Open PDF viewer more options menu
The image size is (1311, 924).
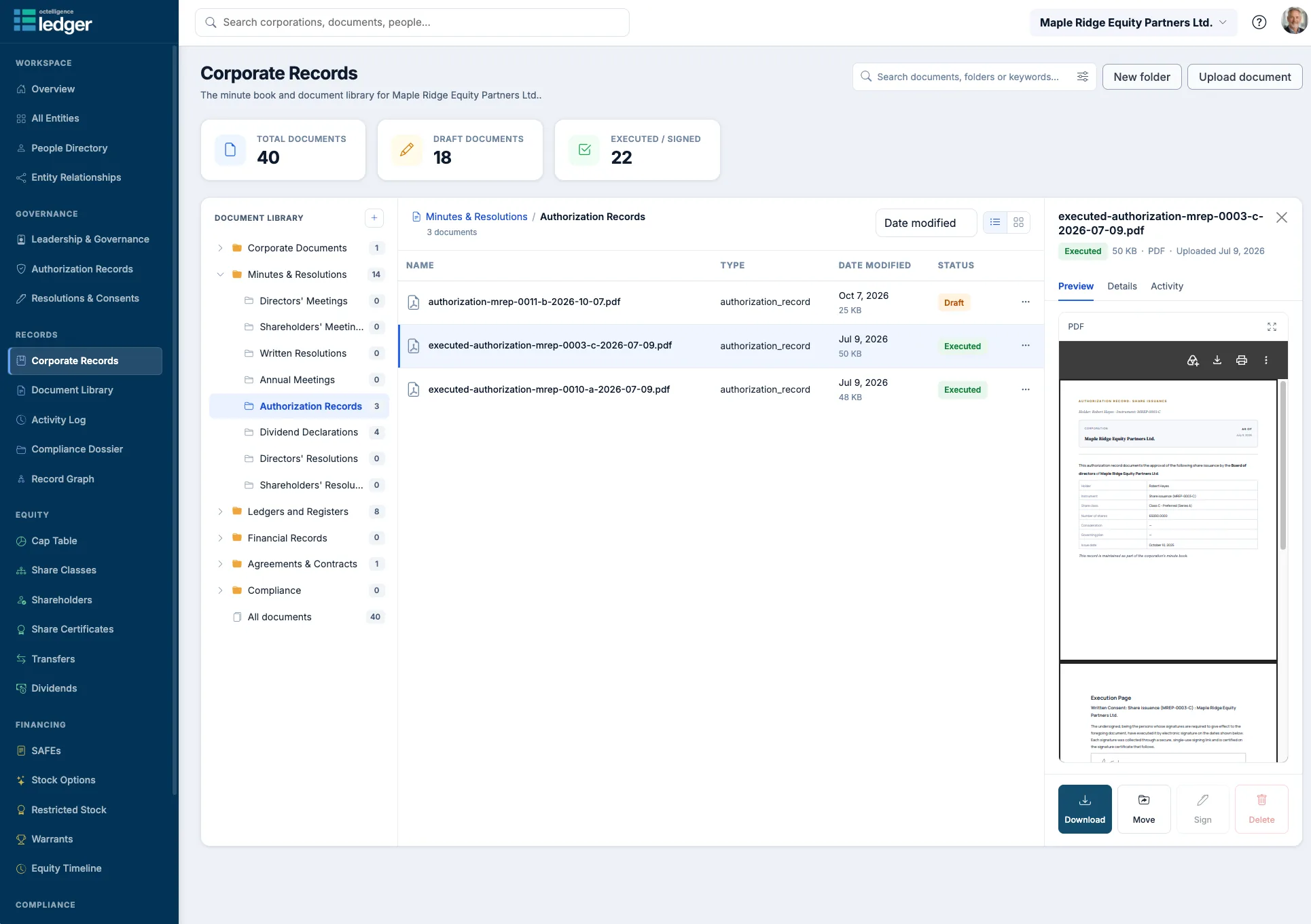point(1266,360)
